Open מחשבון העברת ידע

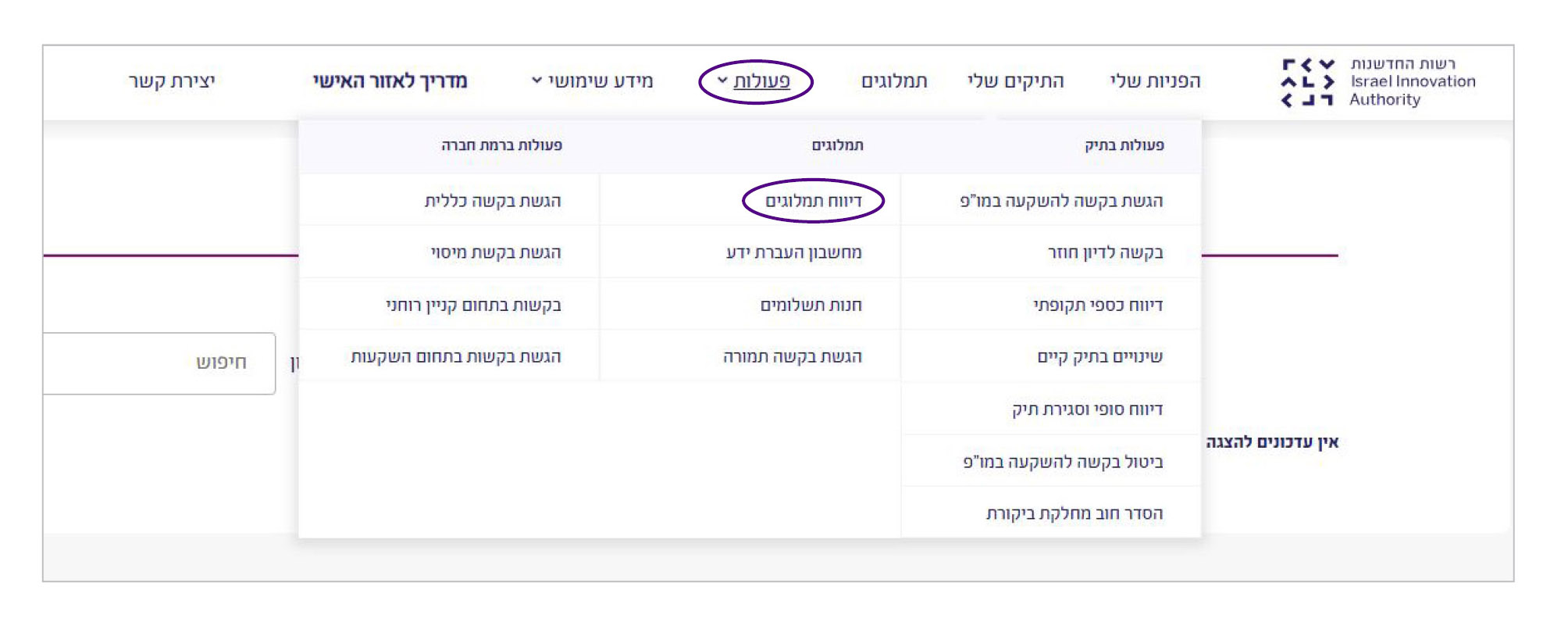point(793,252)
